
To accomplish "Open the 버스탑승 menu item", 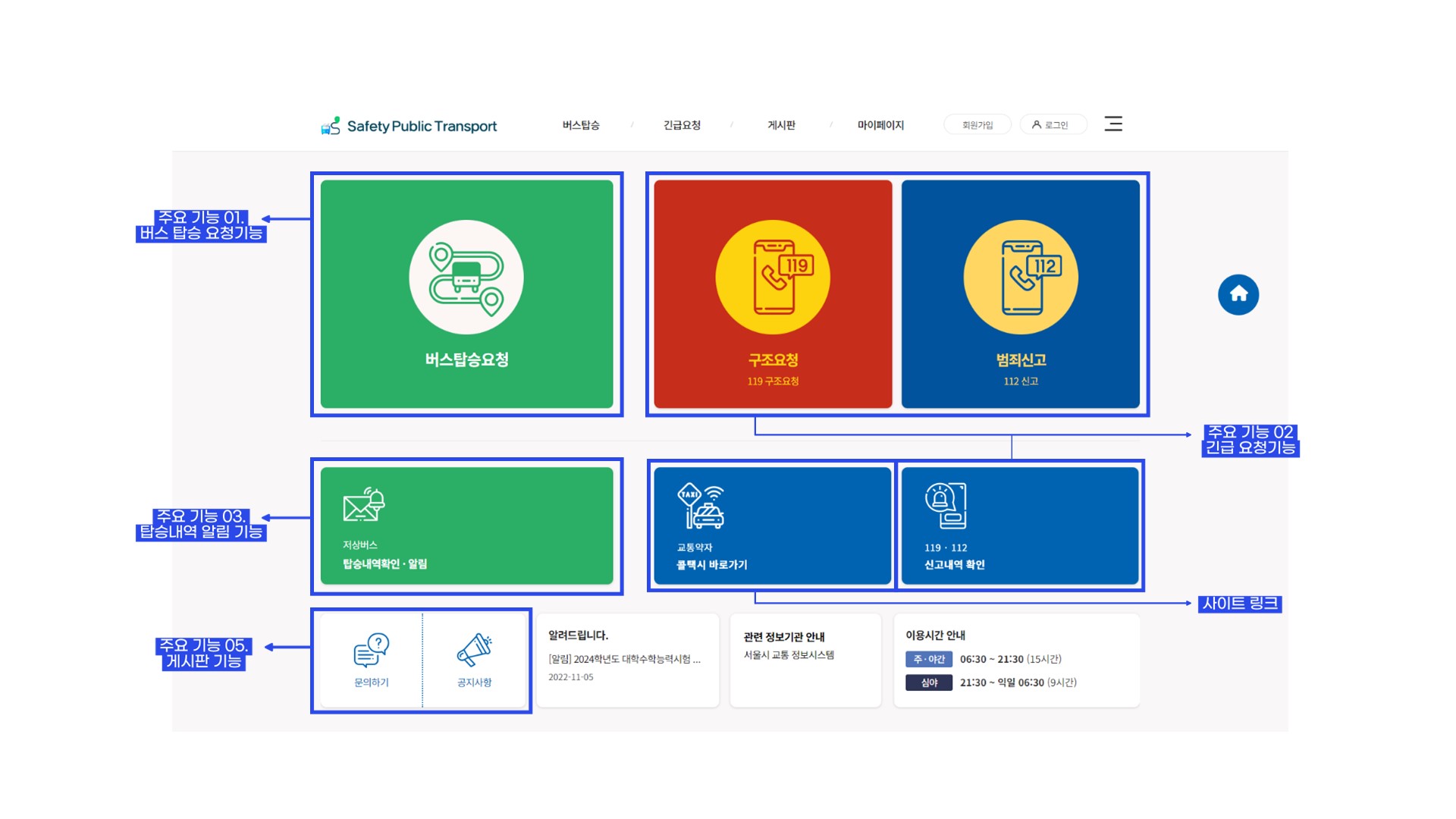I will (x=581, y=125).
